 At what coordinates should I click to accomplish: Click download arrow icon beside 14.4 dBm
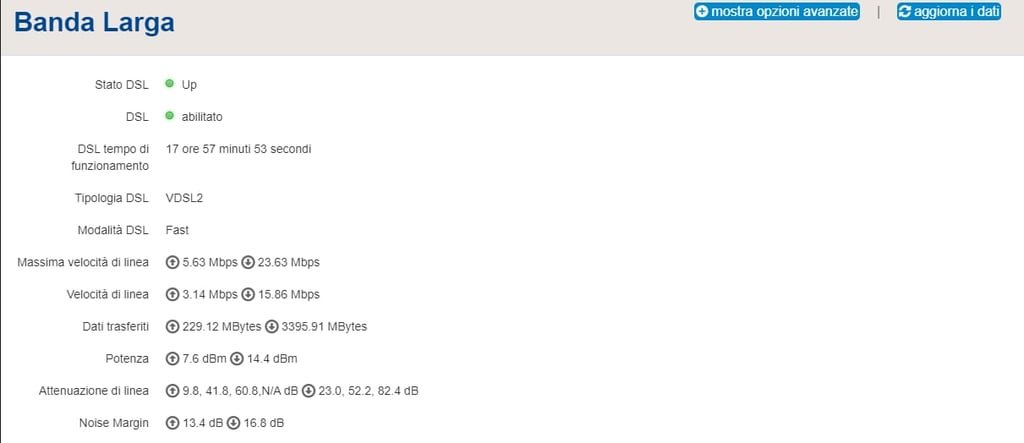pos(237,359)
